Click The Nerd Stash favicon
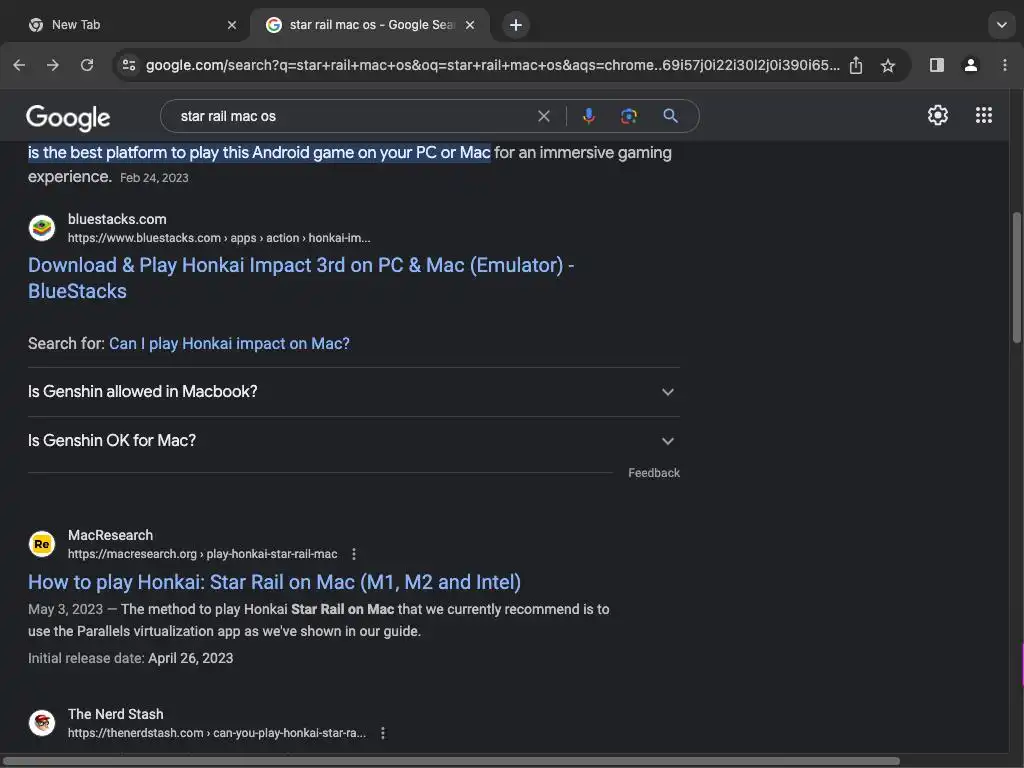Viewport: 1024px width, 768px height. pos(42,723)
